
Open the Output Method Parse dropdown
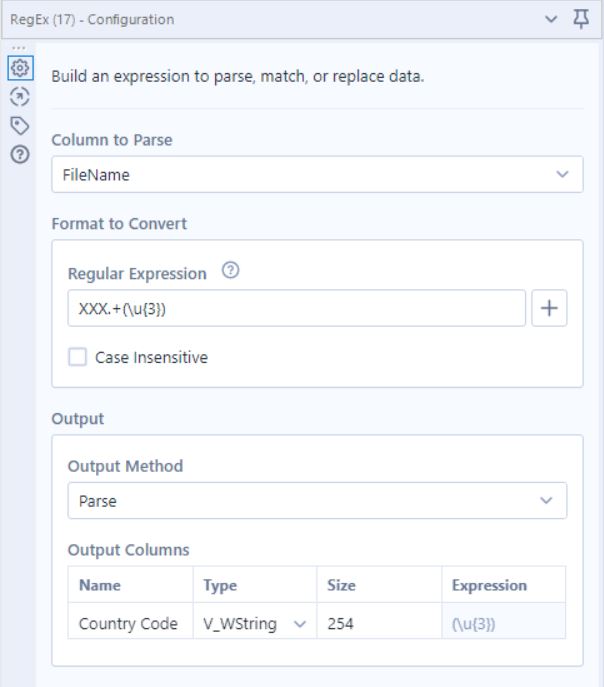coord(316,501)
